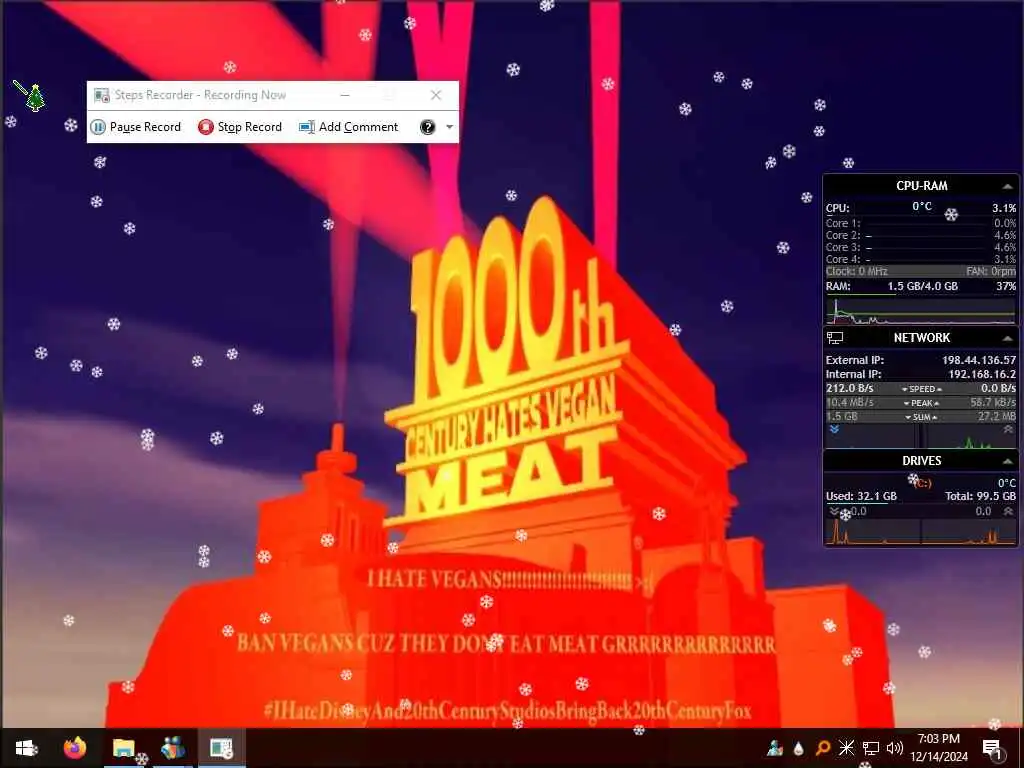Close the Steps Recorder window

[436, 95]
